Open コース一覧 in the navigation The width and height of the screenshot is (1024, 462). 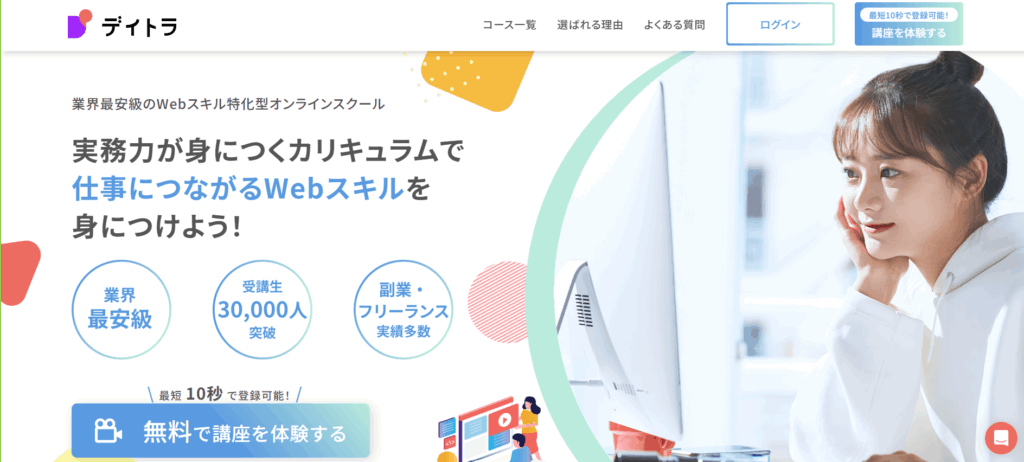(509, 25)
